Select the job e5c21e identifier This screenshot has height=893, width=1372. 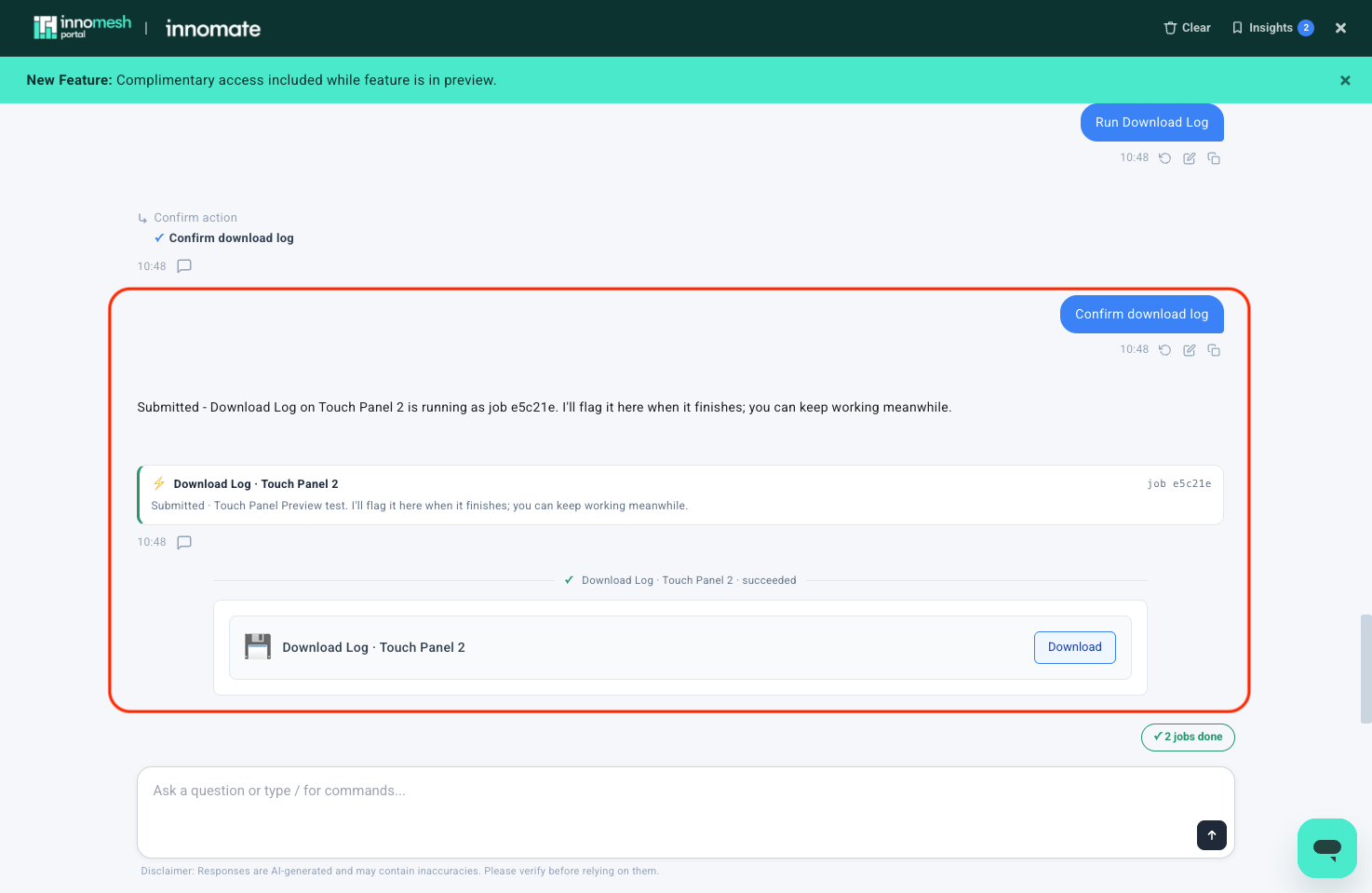pyautogui.click(x=1179, y=484)
